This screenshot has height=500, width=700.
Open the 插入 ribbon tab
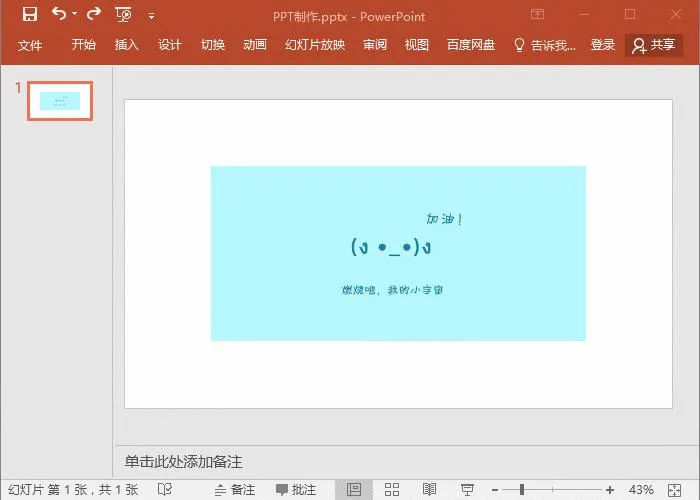click(127, 45)
